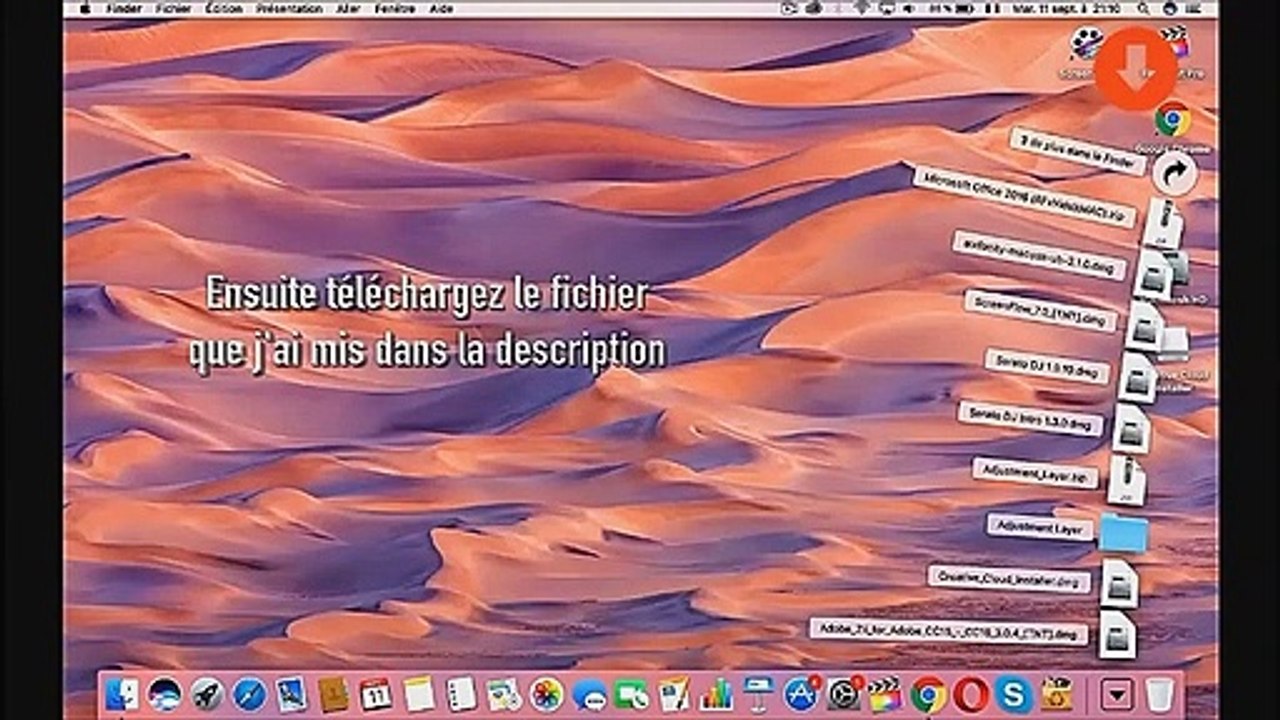Image resolution: width=1280 pixels, height=720 pixels.
Task: Click the circular arrow Open in Finder icon
Action: pos(1175,175)
